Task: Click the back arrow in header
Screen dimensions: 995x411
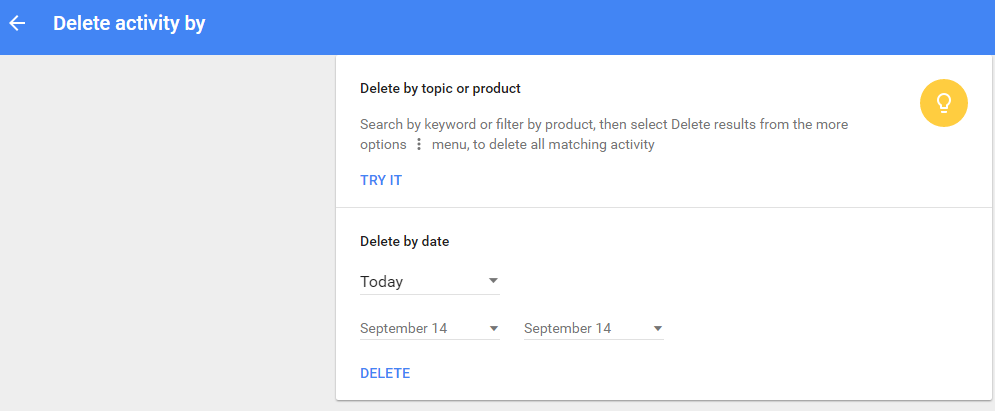Action: [17, 23]
